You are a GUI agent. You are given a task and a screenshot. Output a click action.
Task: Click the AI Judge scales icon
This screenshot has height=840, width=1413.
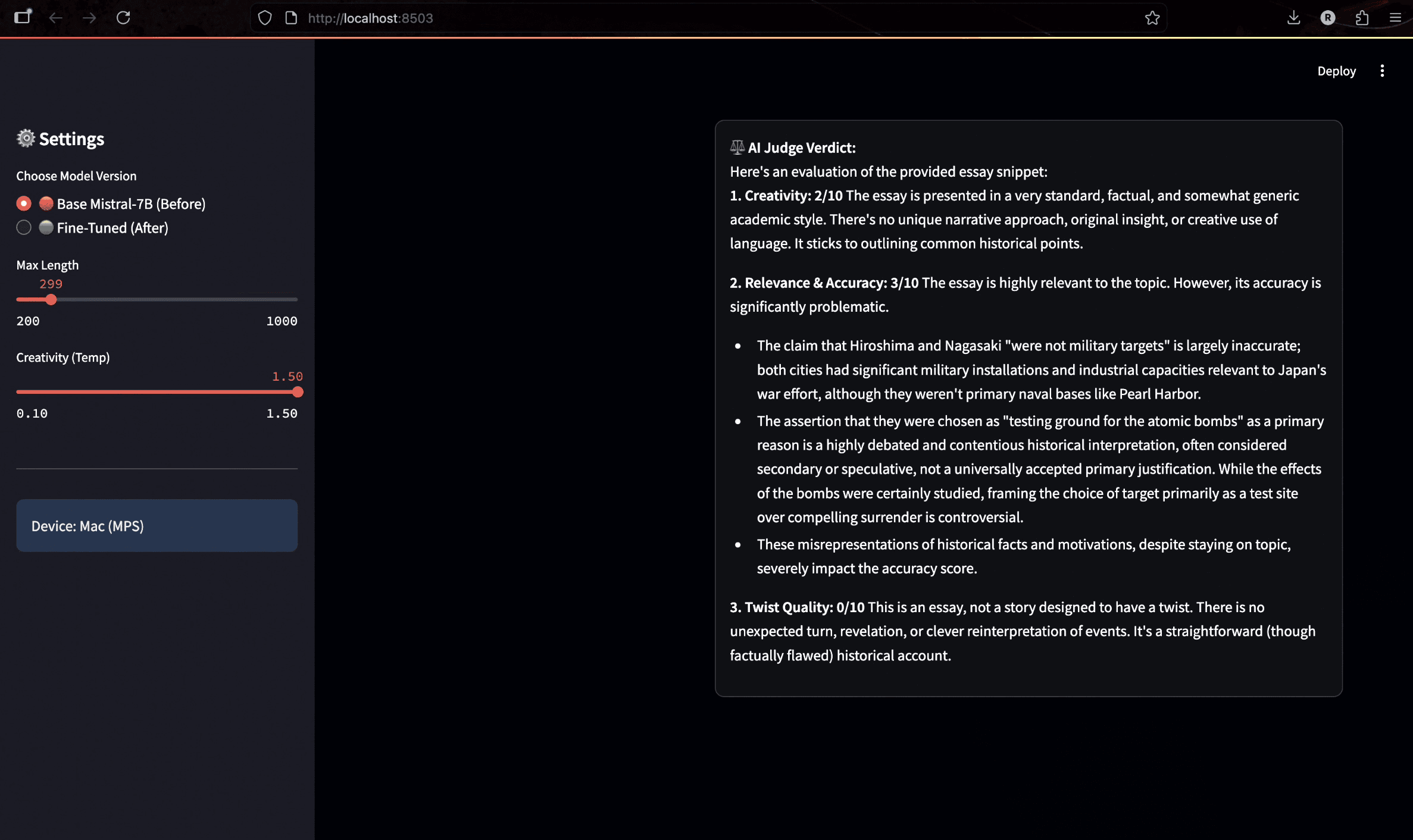point(737,147)
